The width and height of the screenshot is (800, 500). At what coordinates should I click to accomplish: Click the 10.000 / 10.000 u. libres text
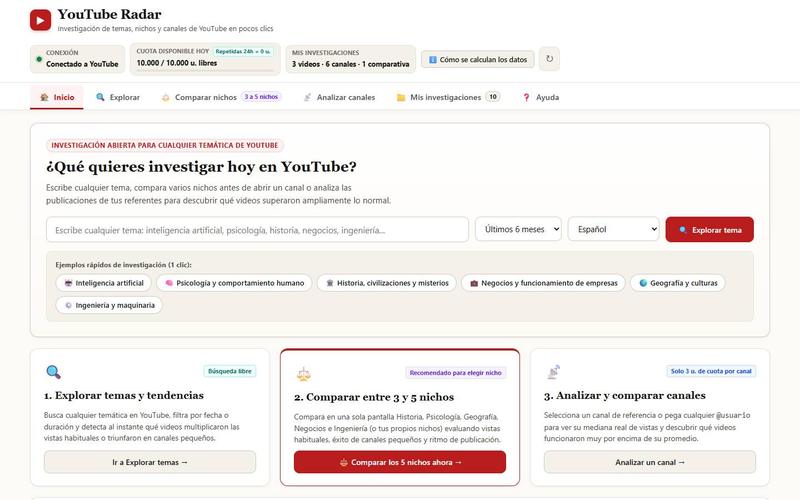coord(177,63)
